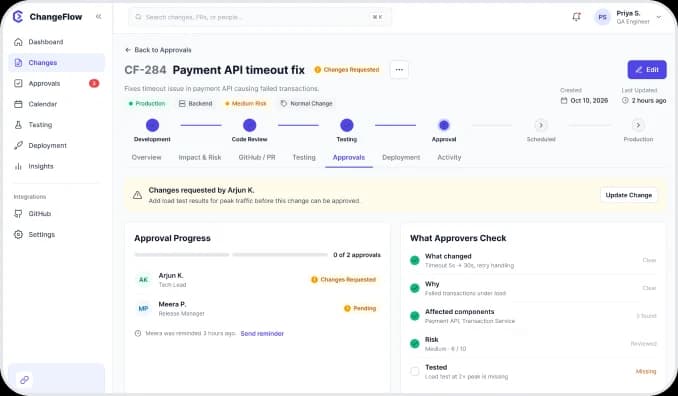Click the green check for Affected components
Image resolution: width=678 pixels, height=396 pixels.
coord(414,316)
